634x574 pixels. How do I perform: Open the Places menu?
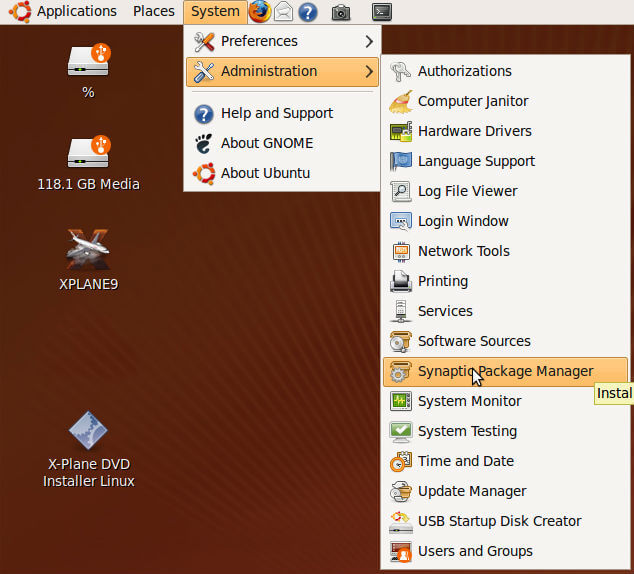pyautogui.click(x=154, y=11)
